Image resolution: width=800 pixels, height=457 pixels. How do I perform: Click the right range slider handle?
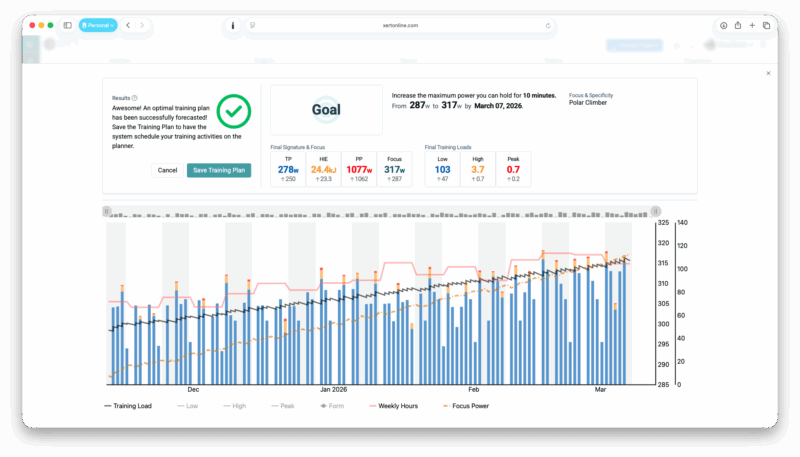point(656,211)
